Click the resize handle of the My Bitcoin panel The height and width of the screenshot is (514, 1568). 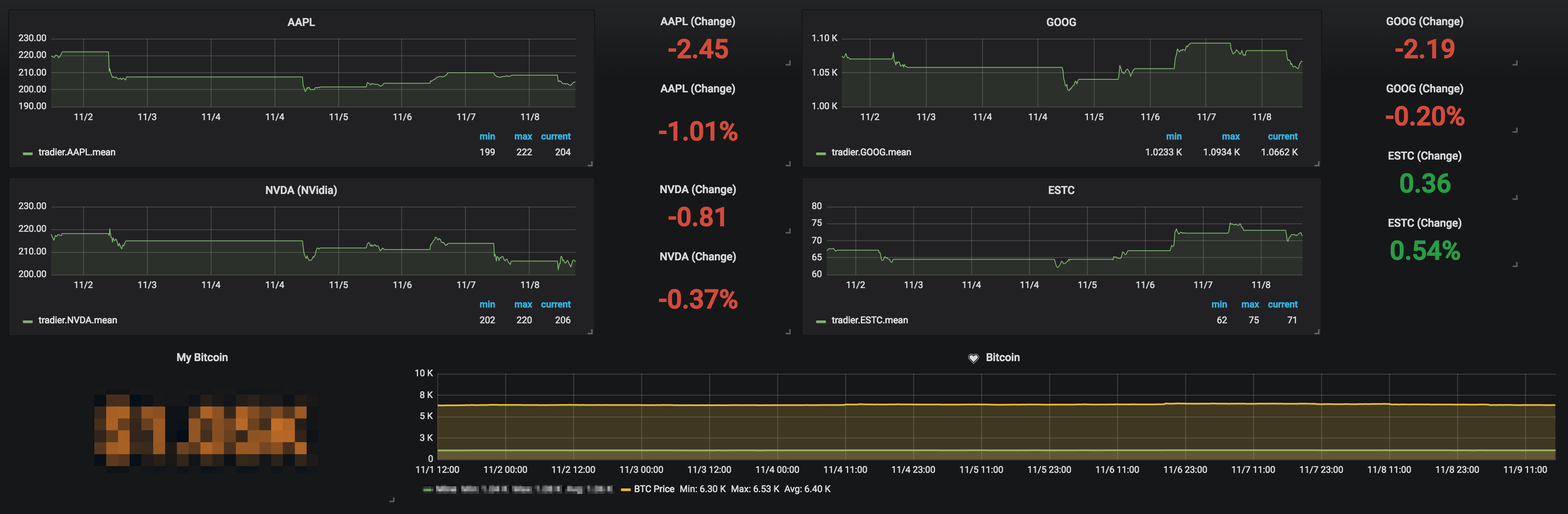click(x=392, y=499)
